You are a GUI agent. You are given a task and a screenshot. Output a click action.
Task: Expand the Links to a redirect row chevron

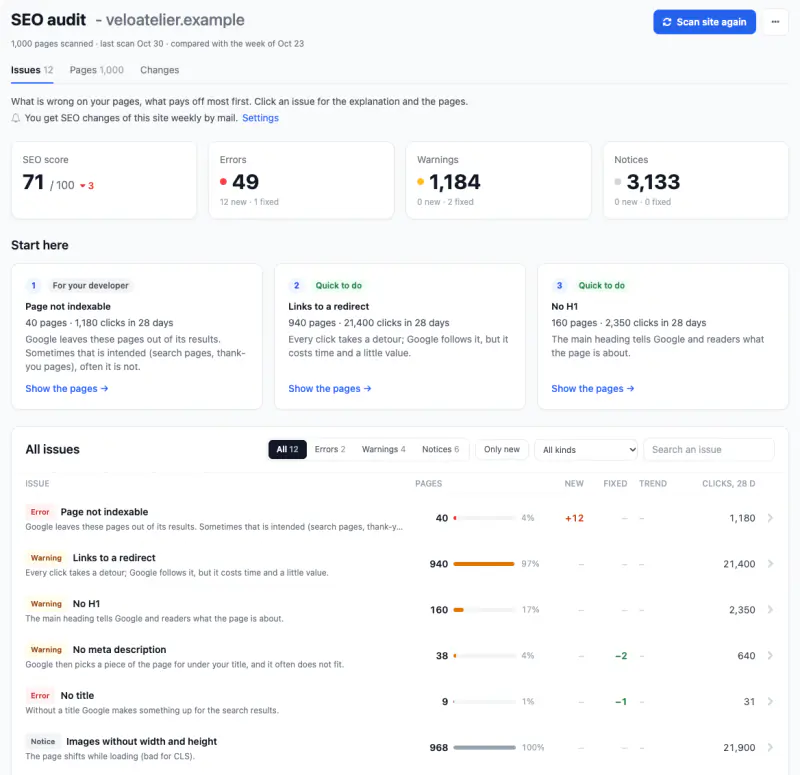(x=770, y=564)
